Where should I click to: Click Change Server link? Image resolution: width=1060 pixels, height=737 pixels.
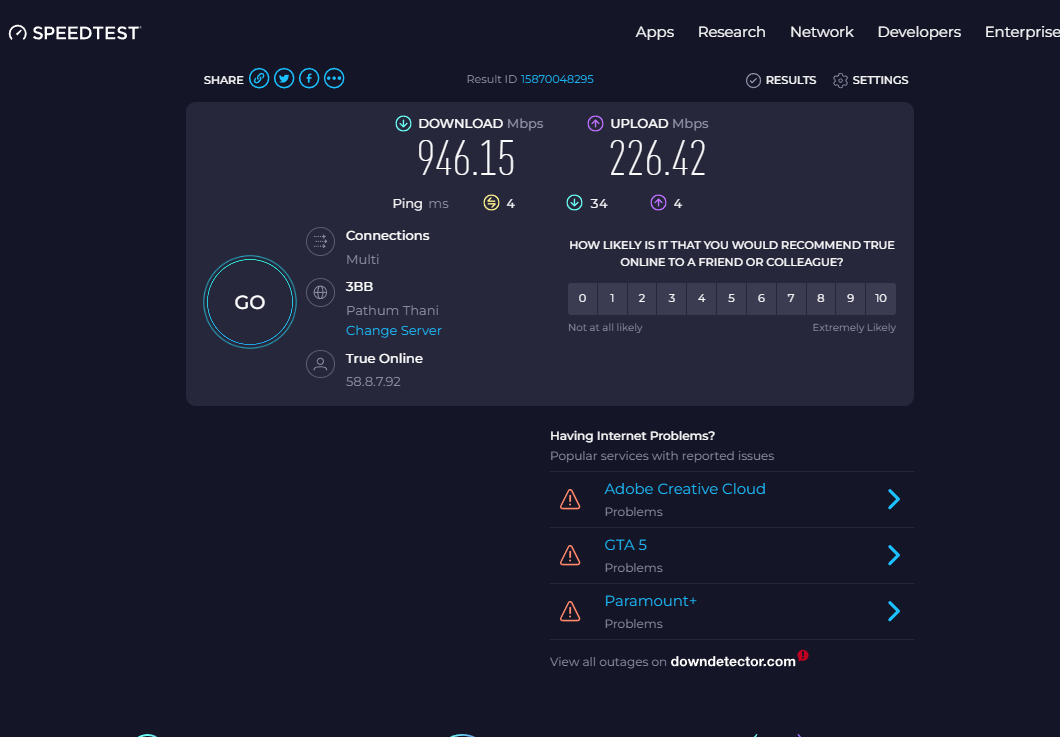pos(393,331)
